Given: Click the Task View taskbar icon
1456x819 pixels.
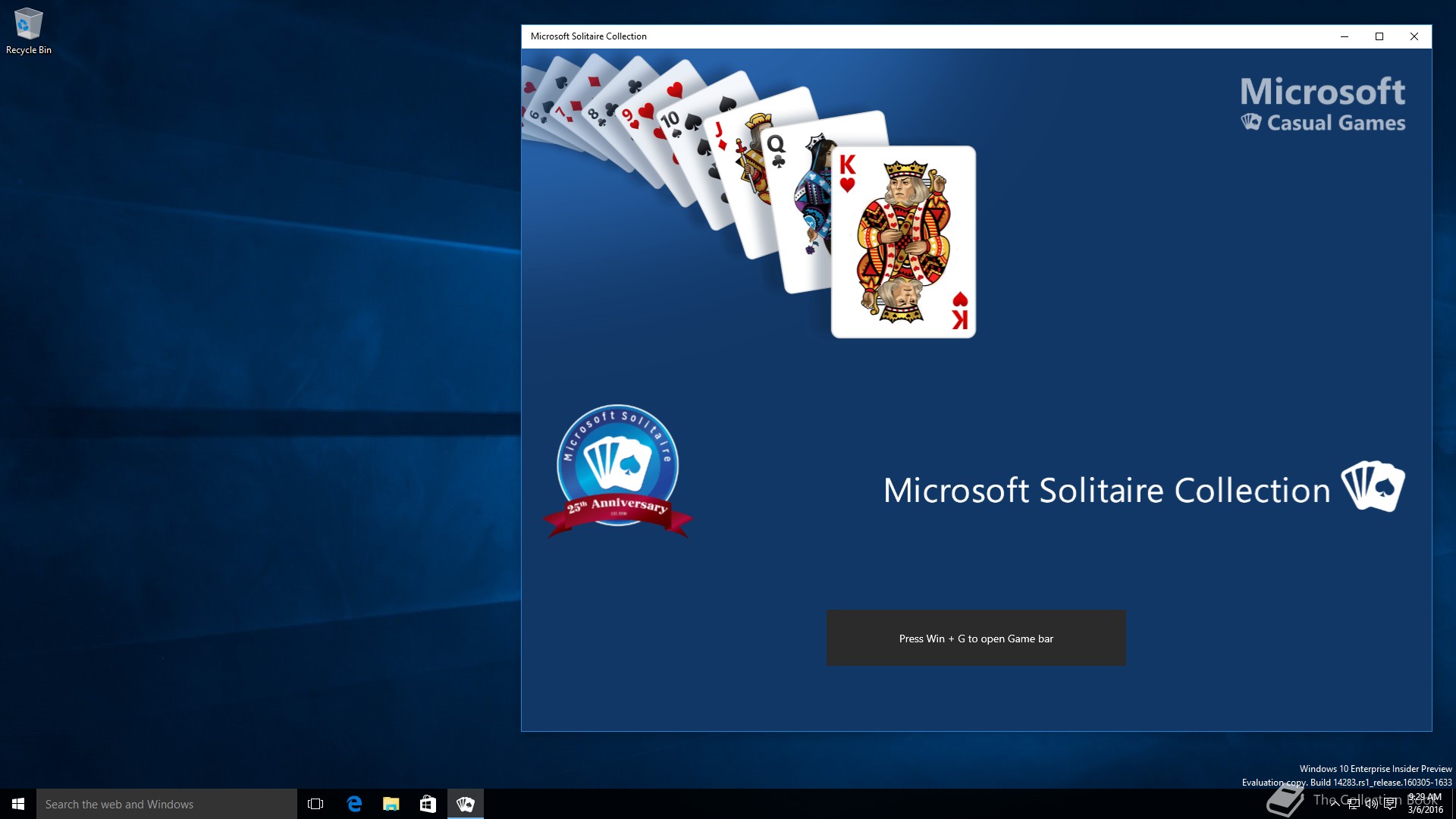Looking at the screenshot, I should click(x=315, y=804).
